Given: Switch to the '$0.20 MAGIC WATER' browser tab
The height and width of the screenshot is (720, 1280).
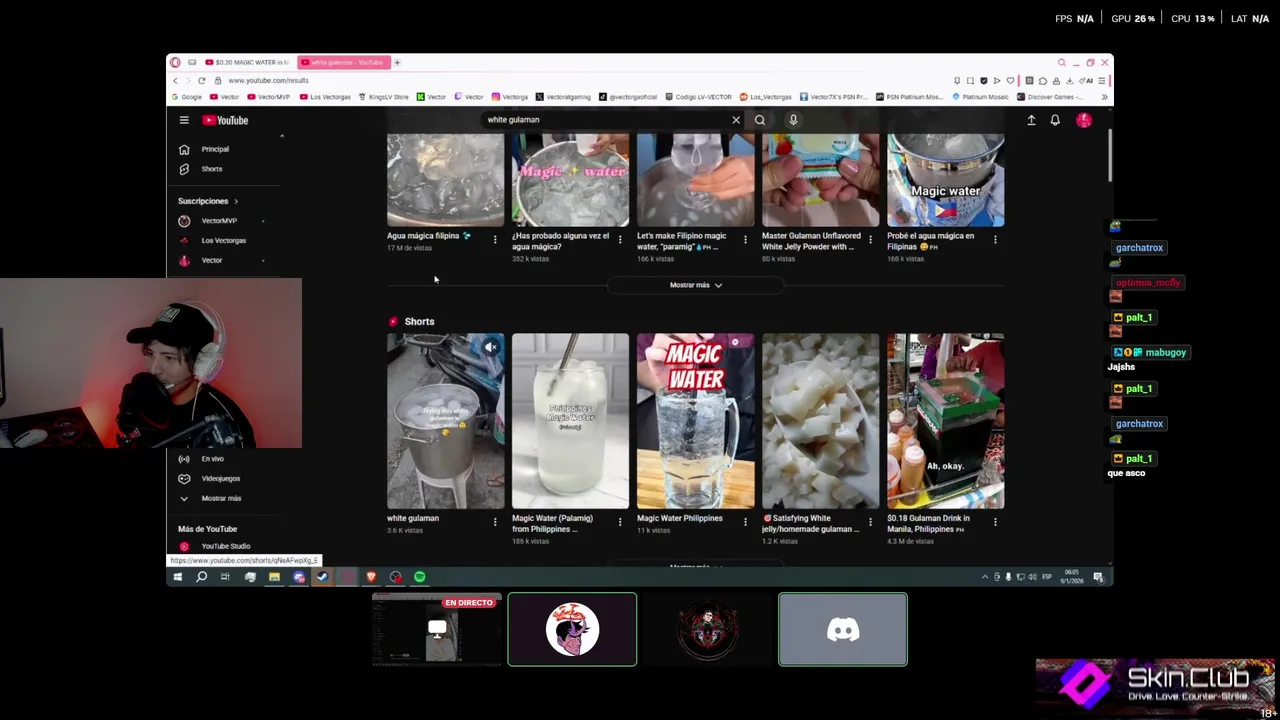Looking at the screenshot, I should [x=247, y=62].
